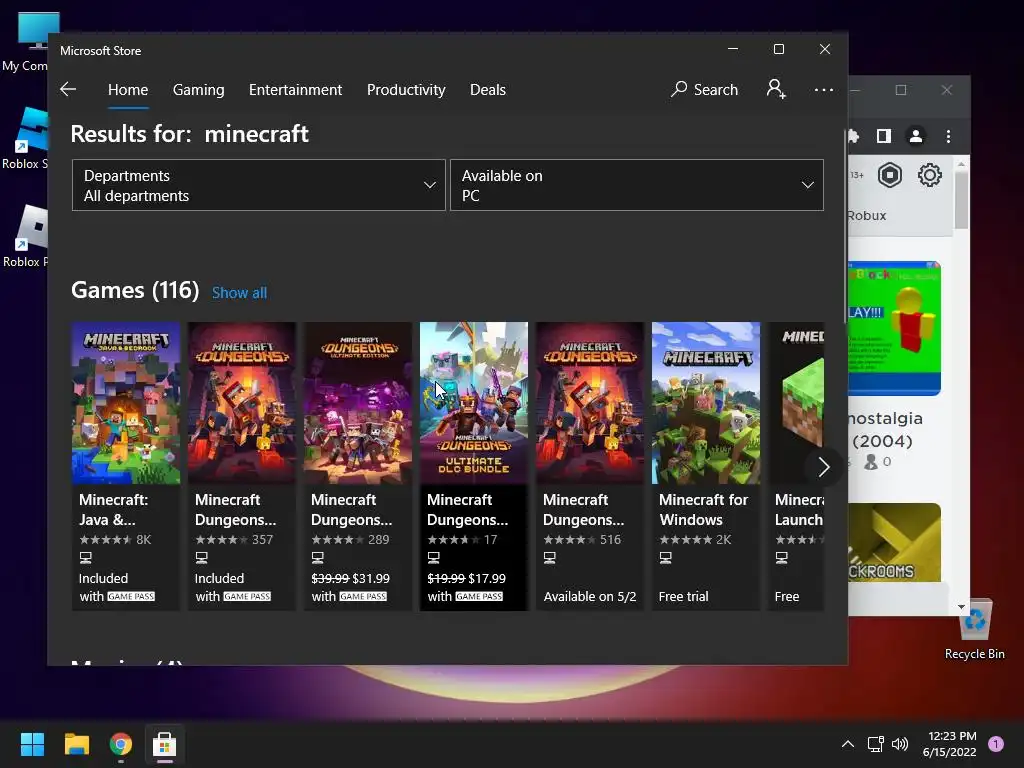
Task: Open the Recycle Bin desktop icon
Action: [x=974, y=629]
